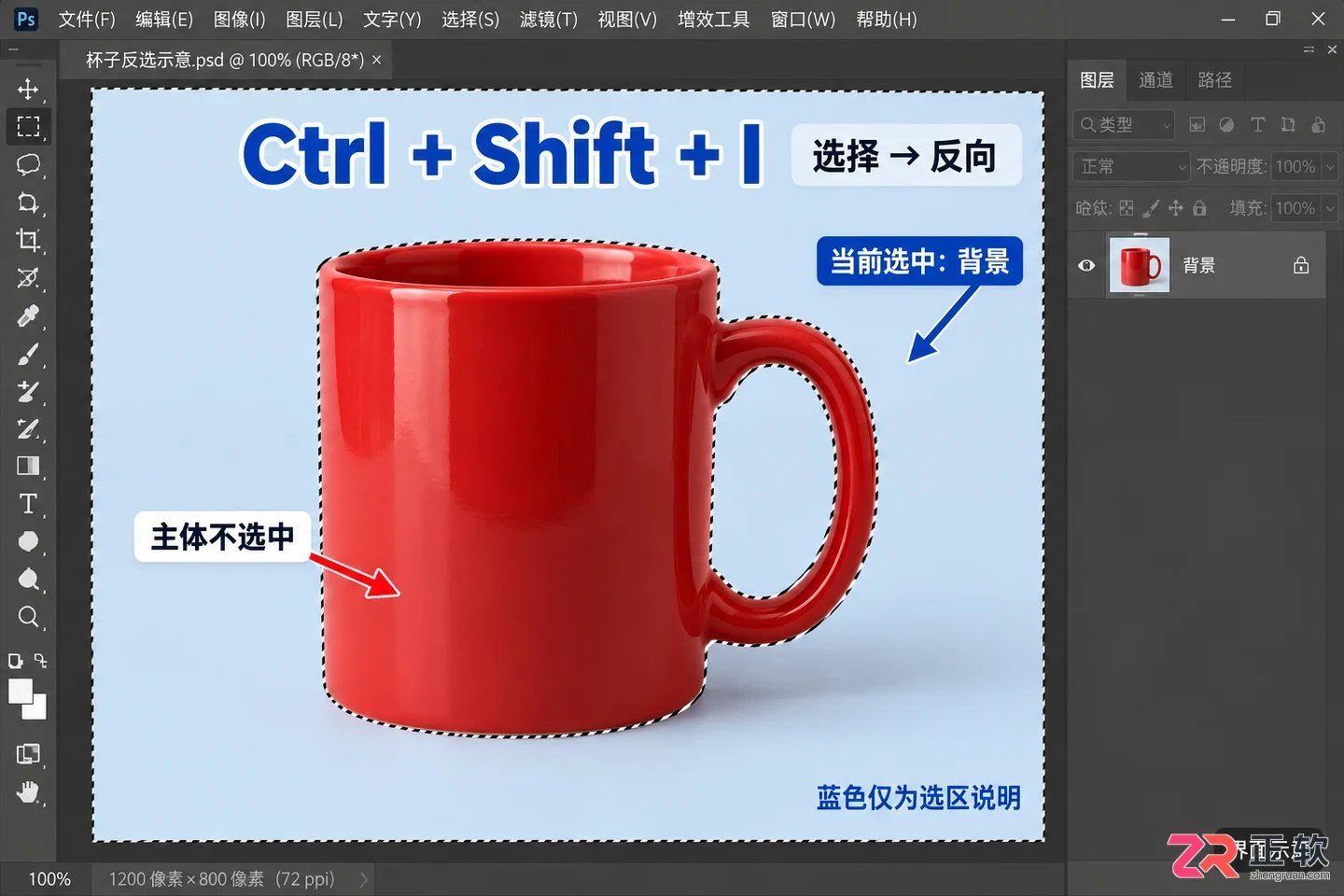Open the 文件(F) menu

87,20
